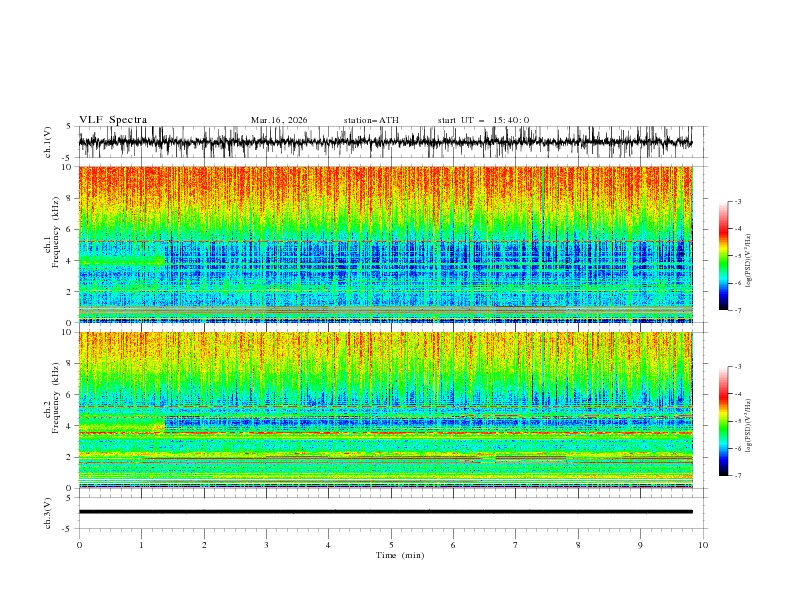Image resolution: width=792 pixels, height=612 pixels.
Task: Click the "-7" tick on the ch.2 color bar
Action: 738,476
